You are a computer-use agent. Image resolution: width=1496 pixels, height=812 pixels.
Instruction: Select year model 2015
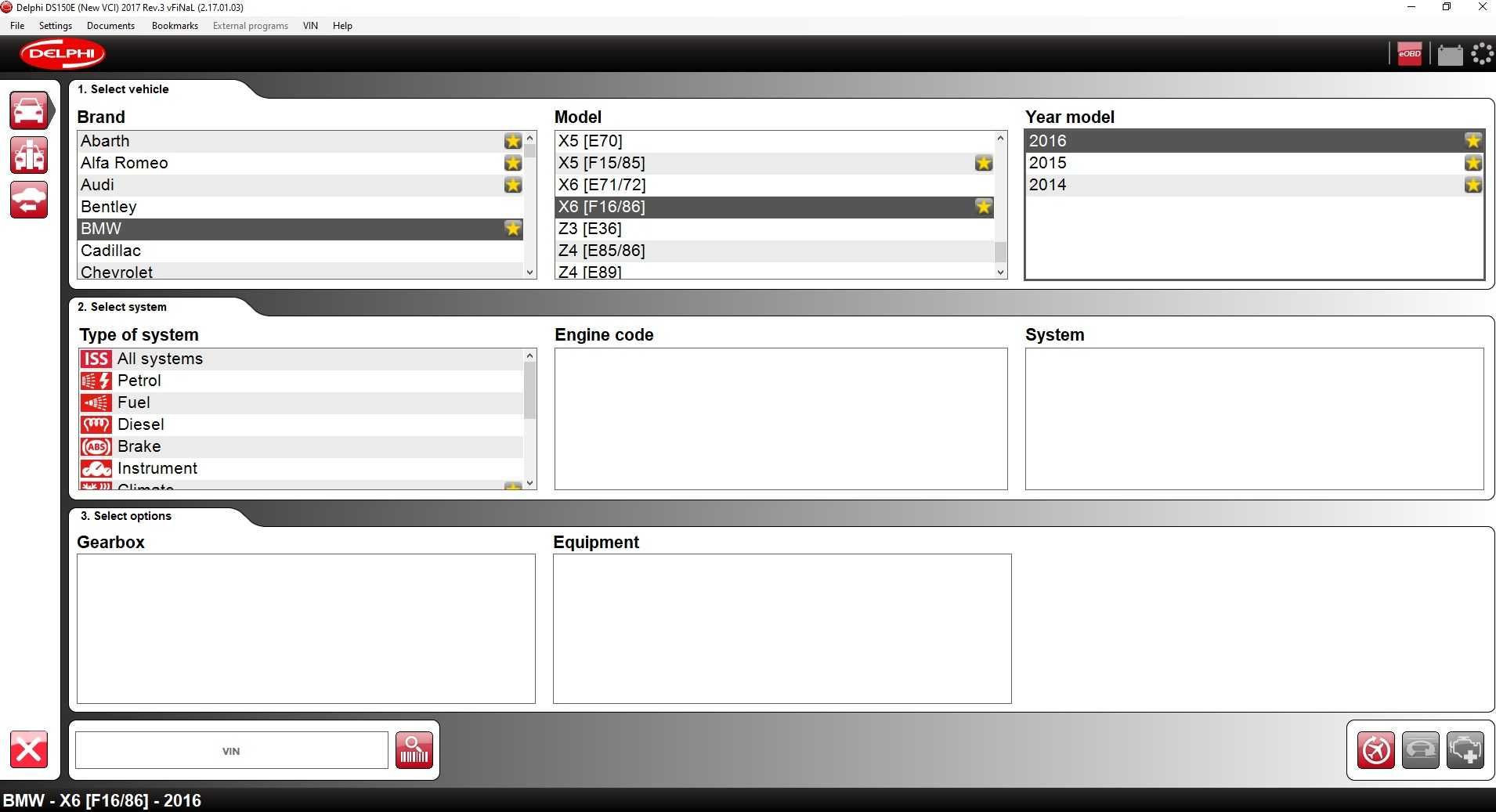1255,163
